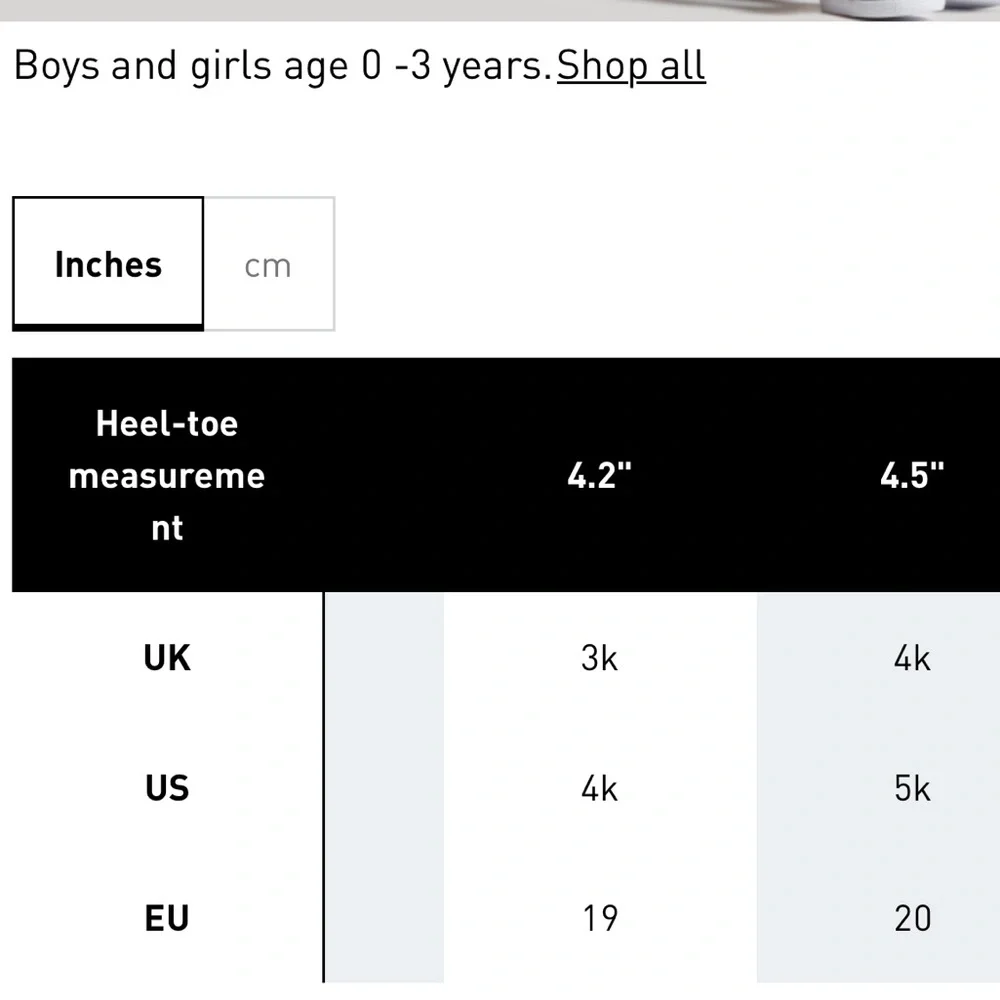Select the Heel-toe measurement header cell

pyautogui.click(x=166, y=475)
